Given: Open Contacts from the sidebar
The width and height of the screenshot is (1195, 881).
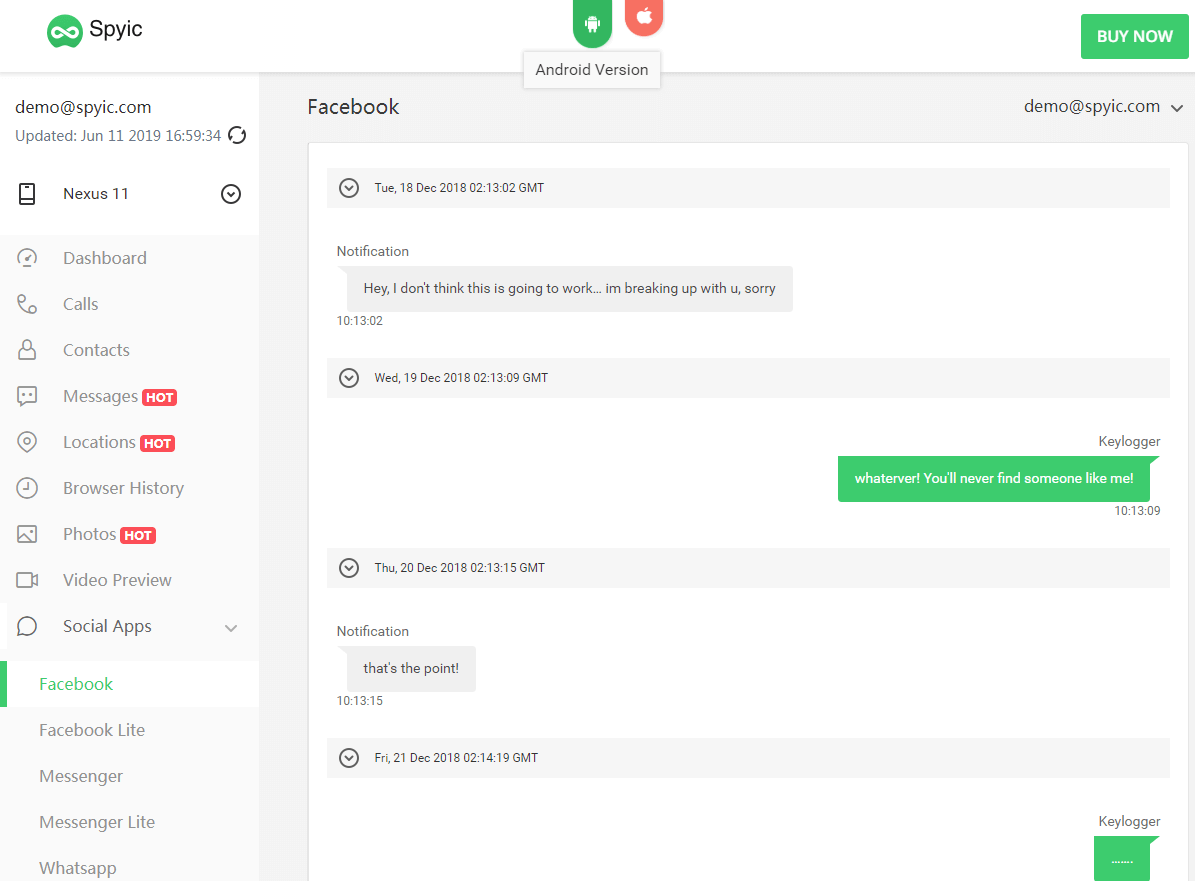Looking at the screenshot, I should click(x=96, y=349).
